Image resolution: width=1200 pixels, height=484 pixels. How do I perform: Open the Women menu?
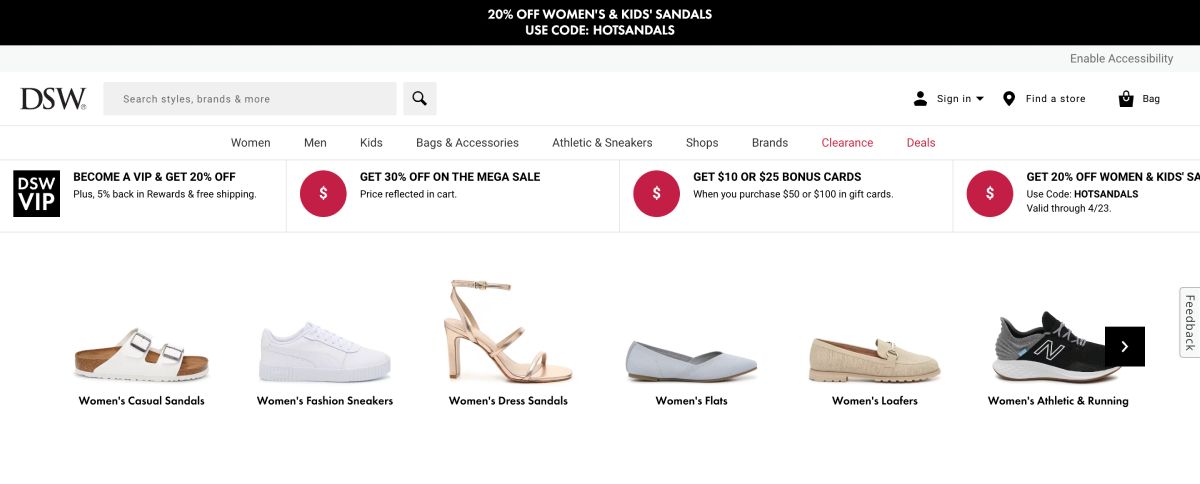pos(250,143)
